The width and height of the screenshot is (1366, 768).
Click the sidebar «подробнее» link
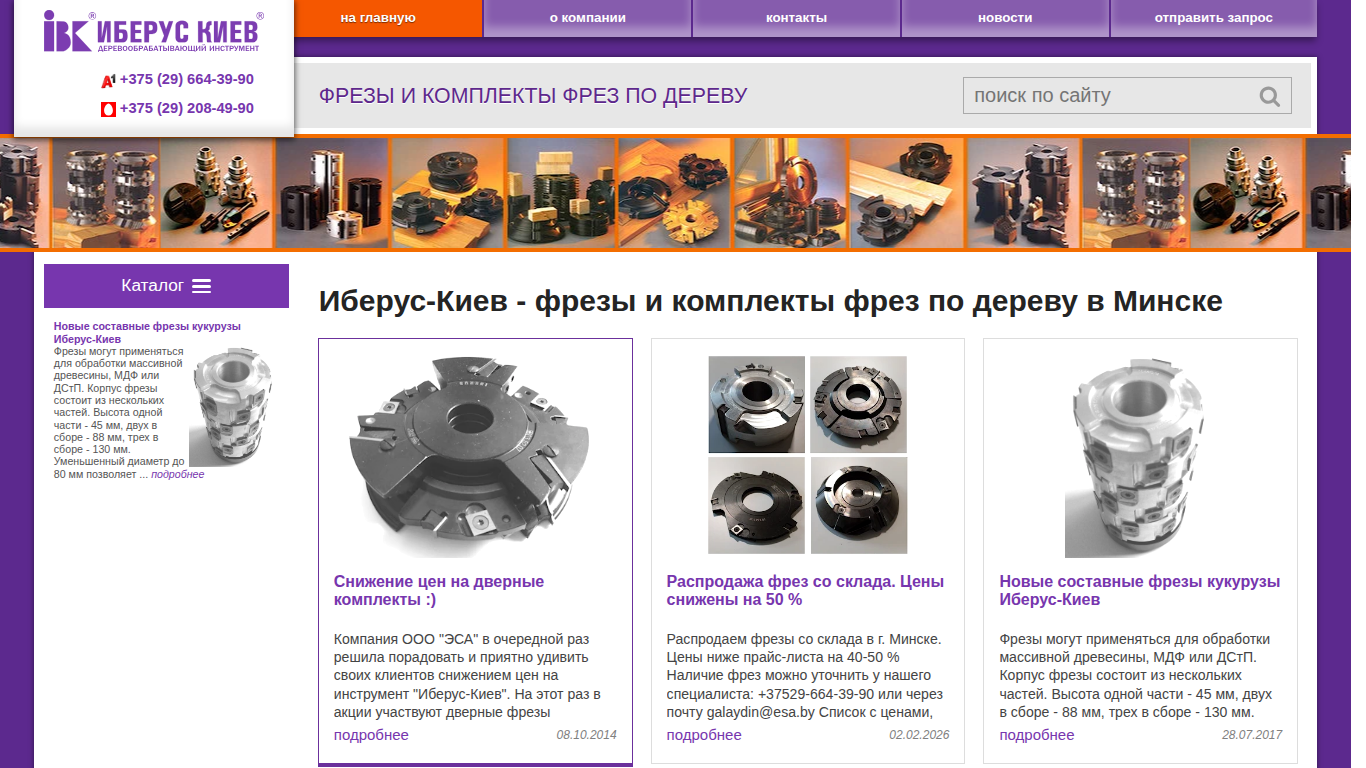tap(178, 474)
